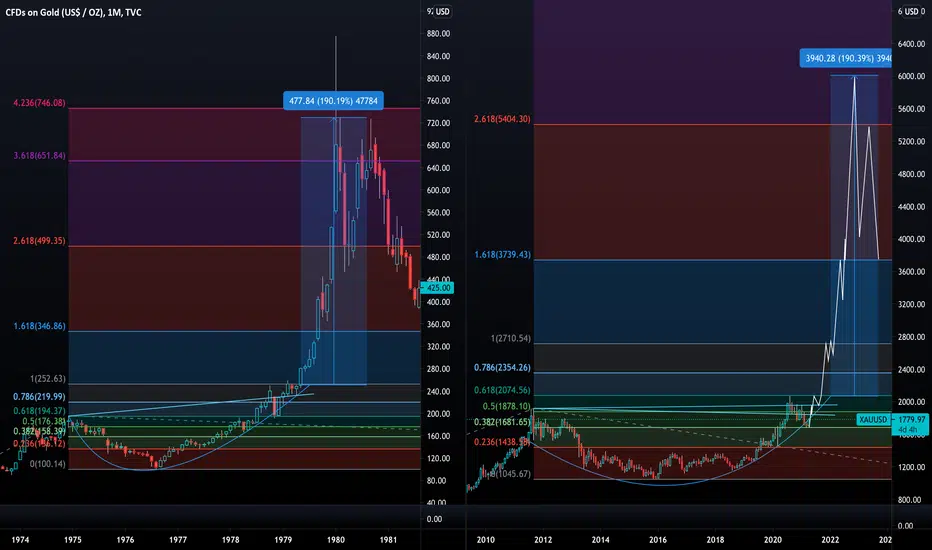Viewport: 932px width, 550px height.
Task: Click 240.00 on the left price axis
Action: pos(438,391)
